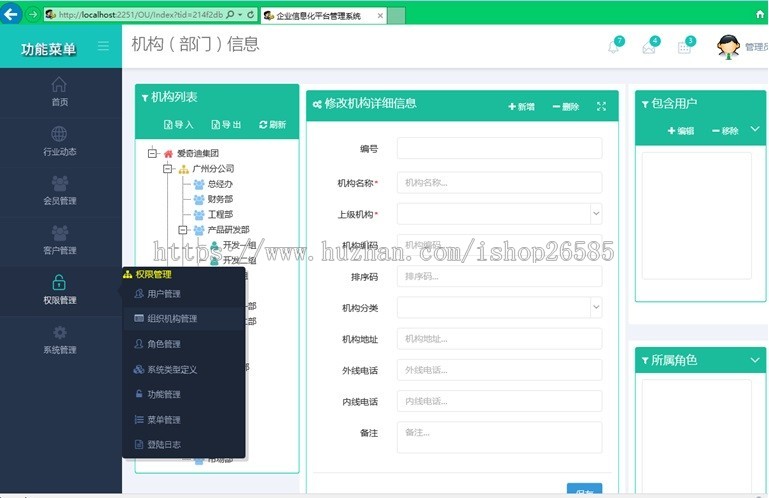Click the administrator avatar picture
The image size is (769, 498).
(x=728, y=47)
